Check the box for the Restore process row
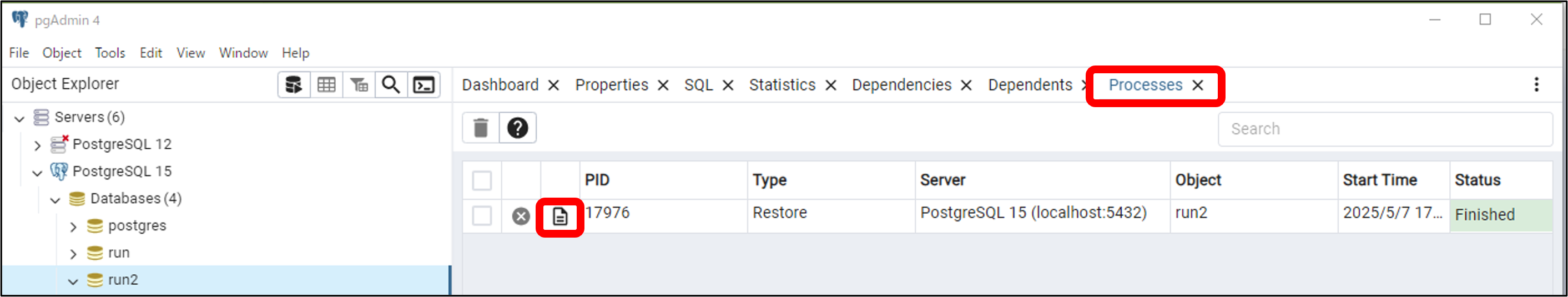This screenshot has height=297, width=1568. tap(482, 215)
